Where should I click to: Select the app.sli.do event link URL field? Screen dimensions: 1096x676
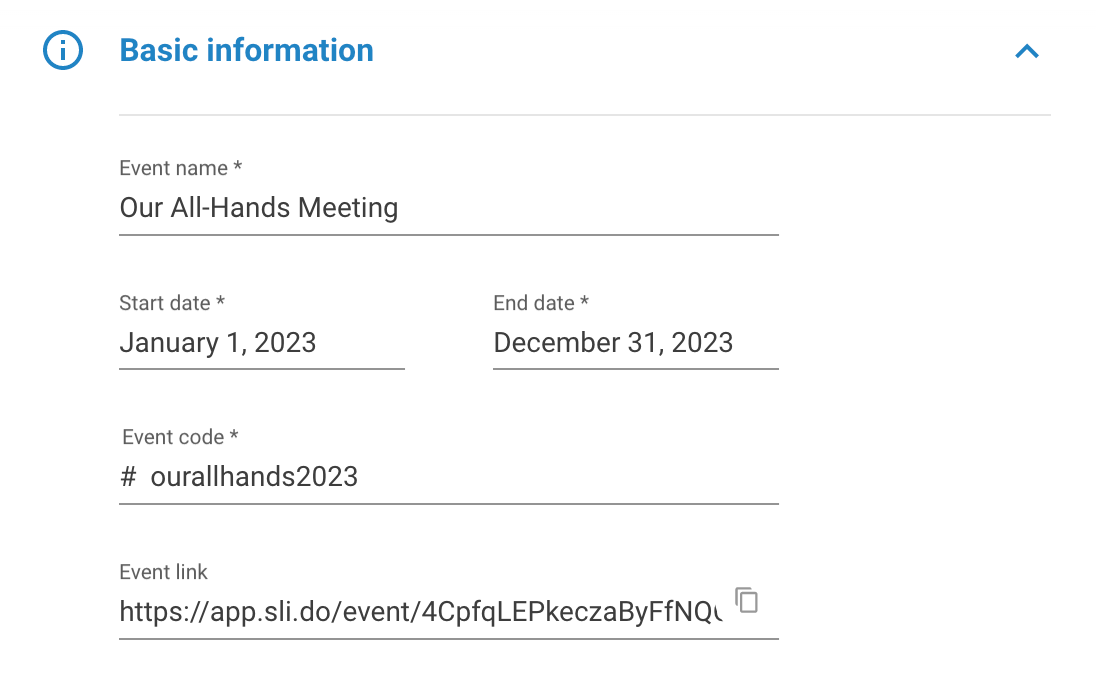[x=421, y=612]
